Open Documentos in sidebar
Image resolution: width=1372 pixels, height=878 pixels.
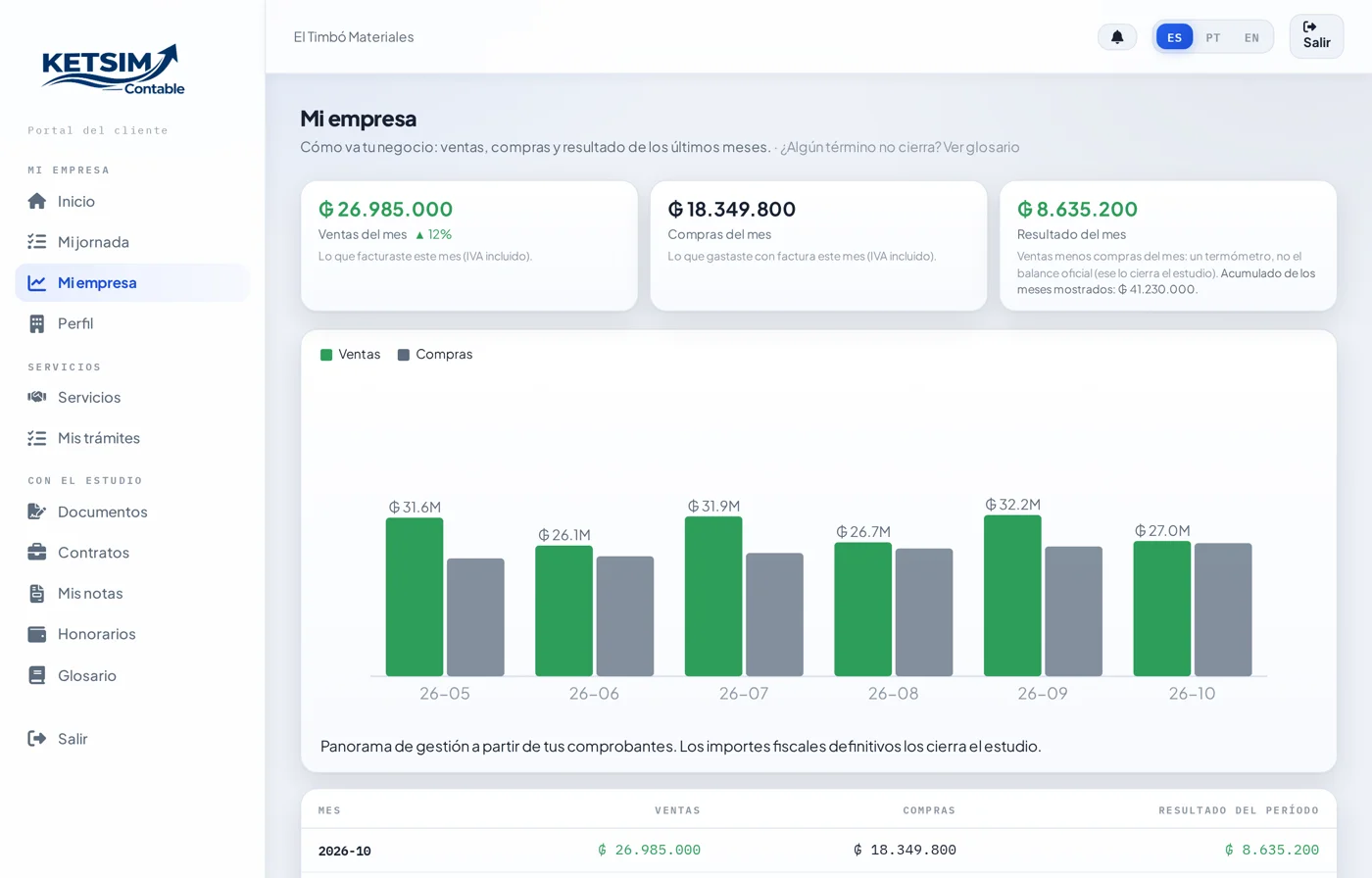point(132,512)
